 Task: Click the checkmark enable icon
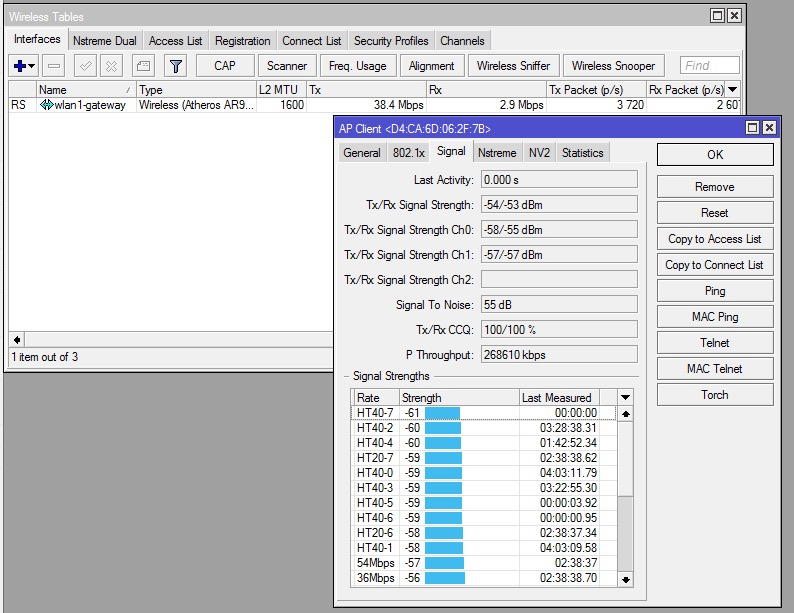[x=86, y=66]
